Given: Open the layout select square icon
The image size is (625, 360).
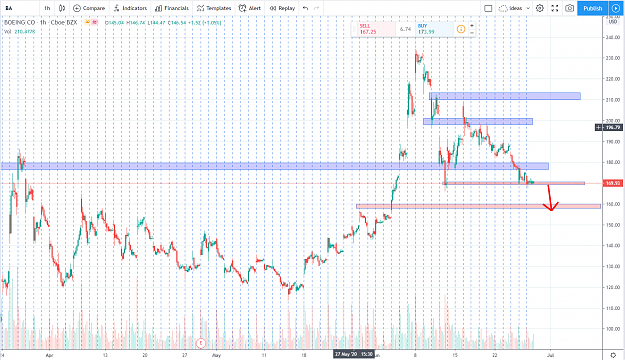Looking at the screenshot, I should 488,8.
